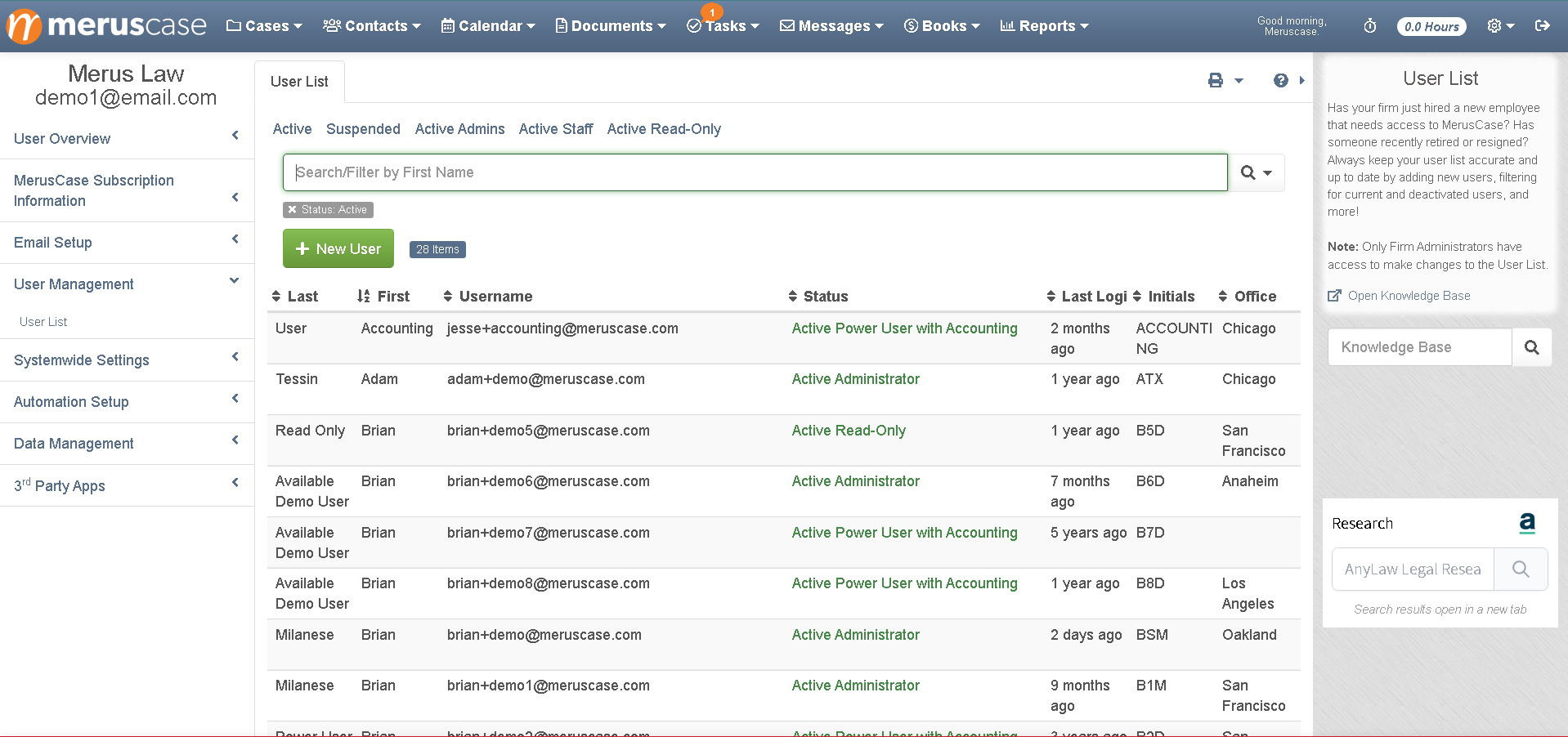The image size is (1568, 737).
Task: Remove the Status: Active filter tag
Action: pyautogui.click(x=292, y=210)
